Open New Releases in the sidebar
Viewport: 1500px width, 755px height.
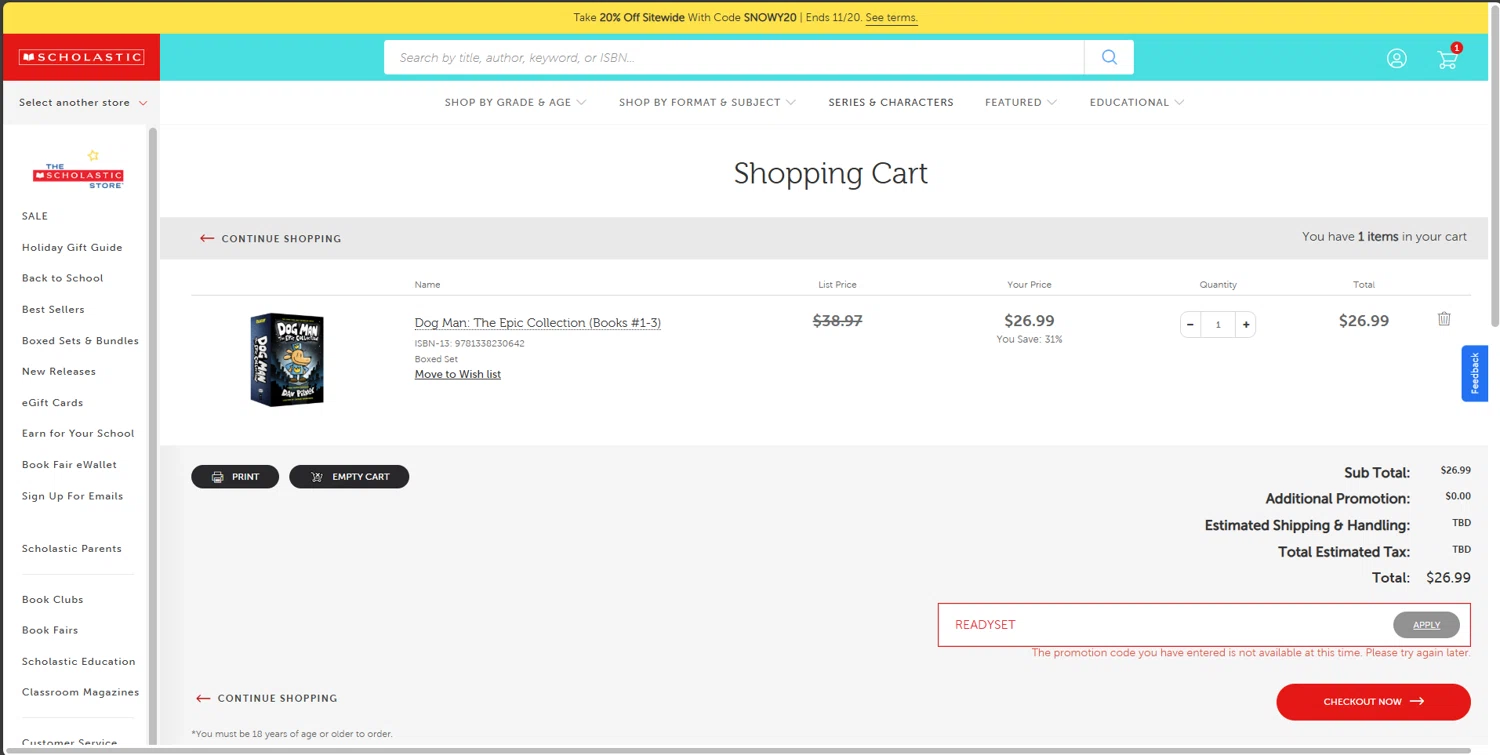click(x=59, y=371)
